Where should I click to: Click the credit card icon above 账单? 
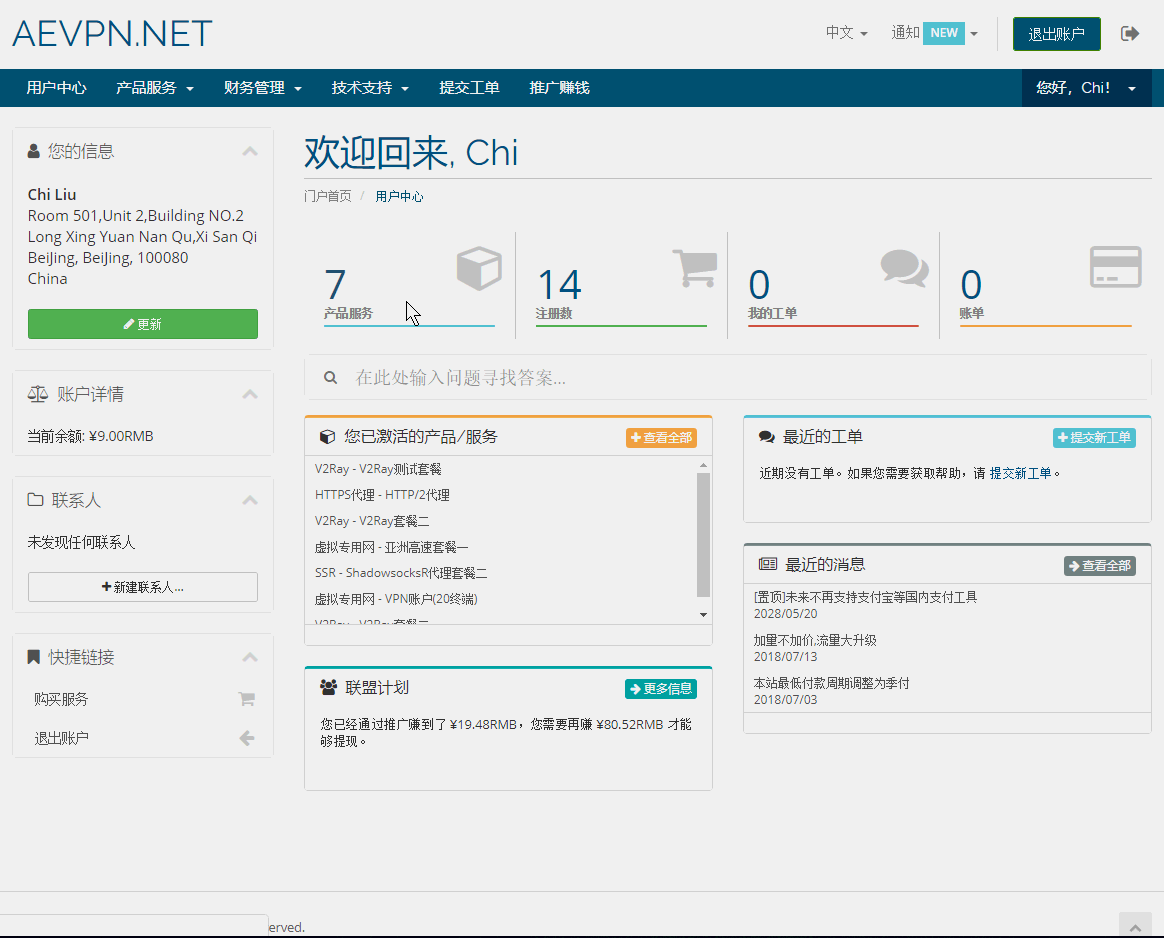click(1115, 267)
